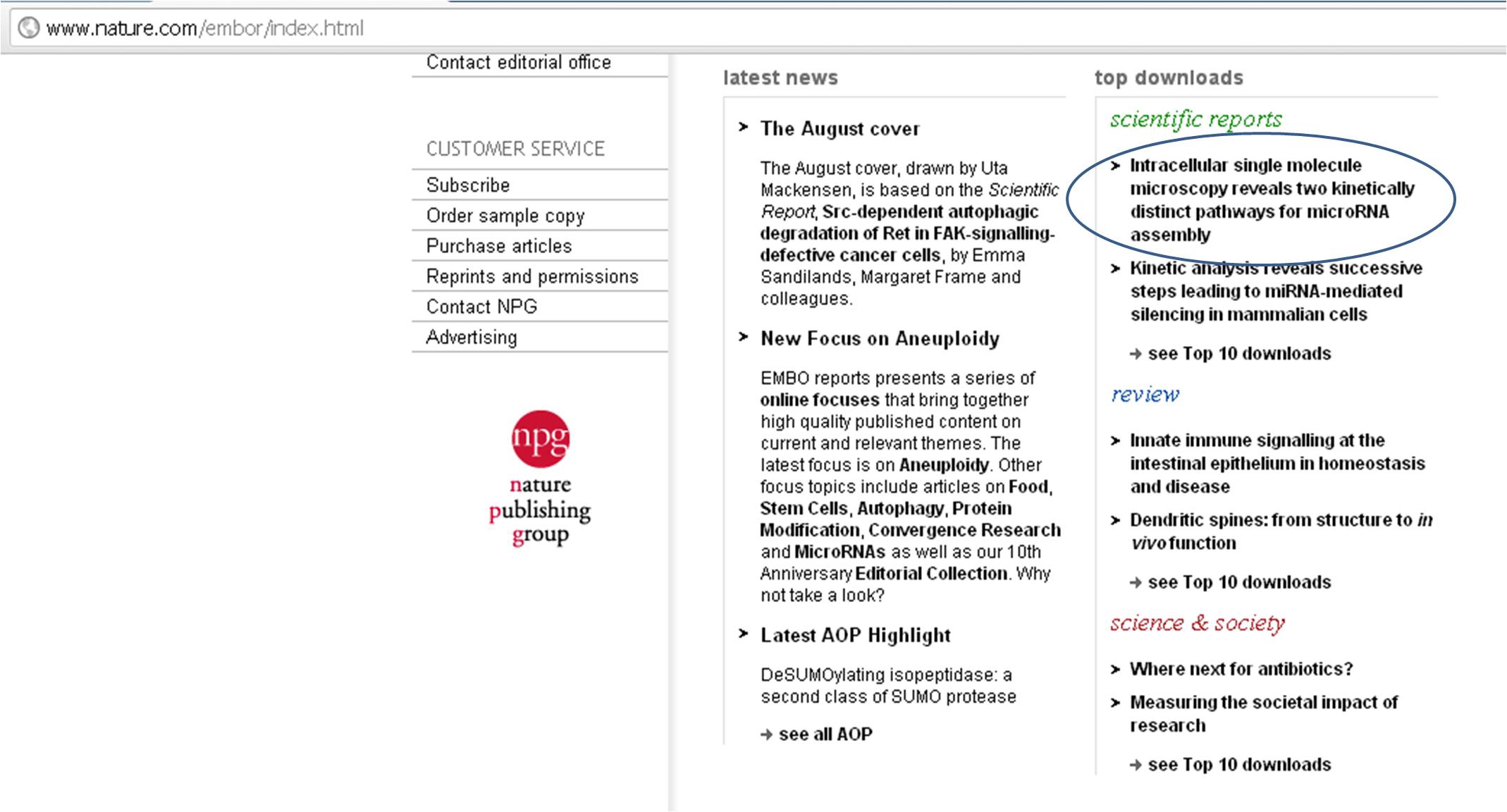Open Reprints and permissions

532,276
